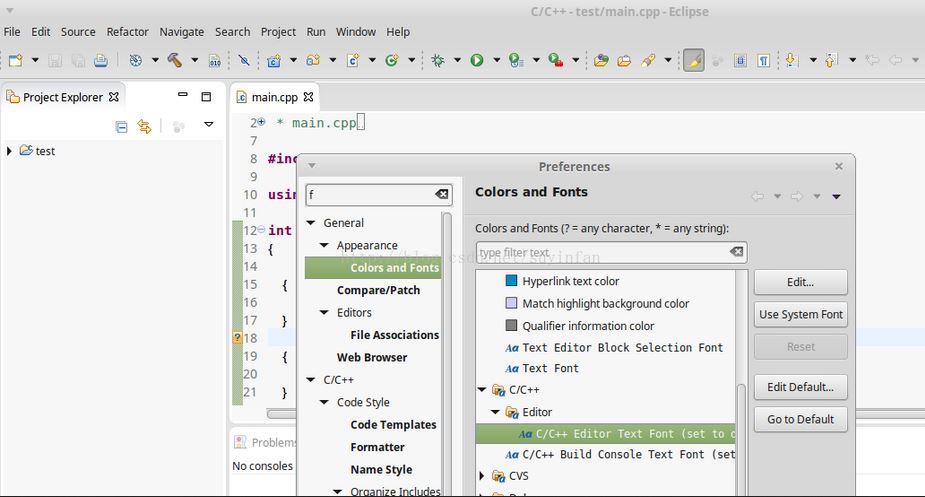Image resolution: width=925 pixels, height=497 pixels.
Task: Click the Edit Default... button
Action: [801, 387]
